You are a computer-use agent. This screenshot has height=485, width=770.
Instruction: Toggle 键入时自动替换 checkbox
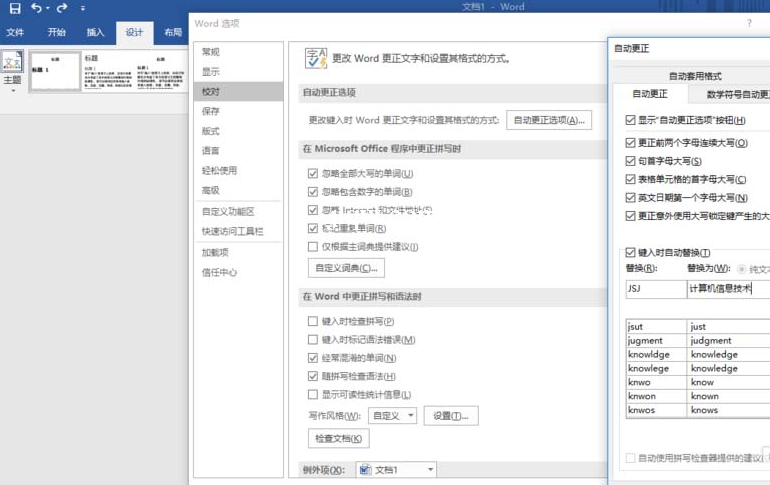click(631, 252)
